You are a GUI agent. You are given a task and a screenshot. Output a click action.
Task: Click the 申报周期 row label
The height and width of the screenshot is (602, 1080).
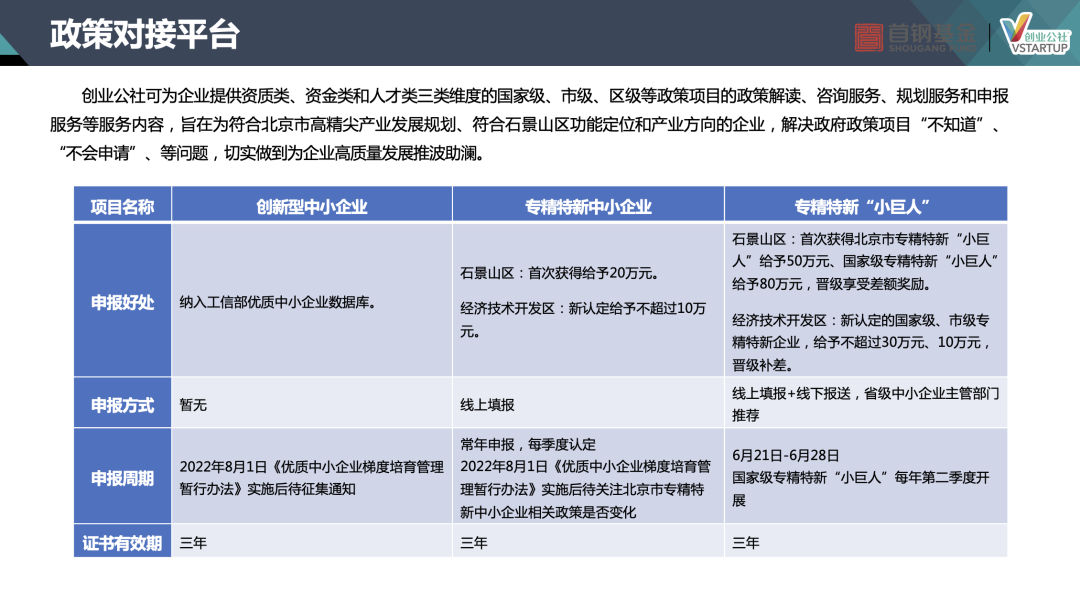point(122,478)
